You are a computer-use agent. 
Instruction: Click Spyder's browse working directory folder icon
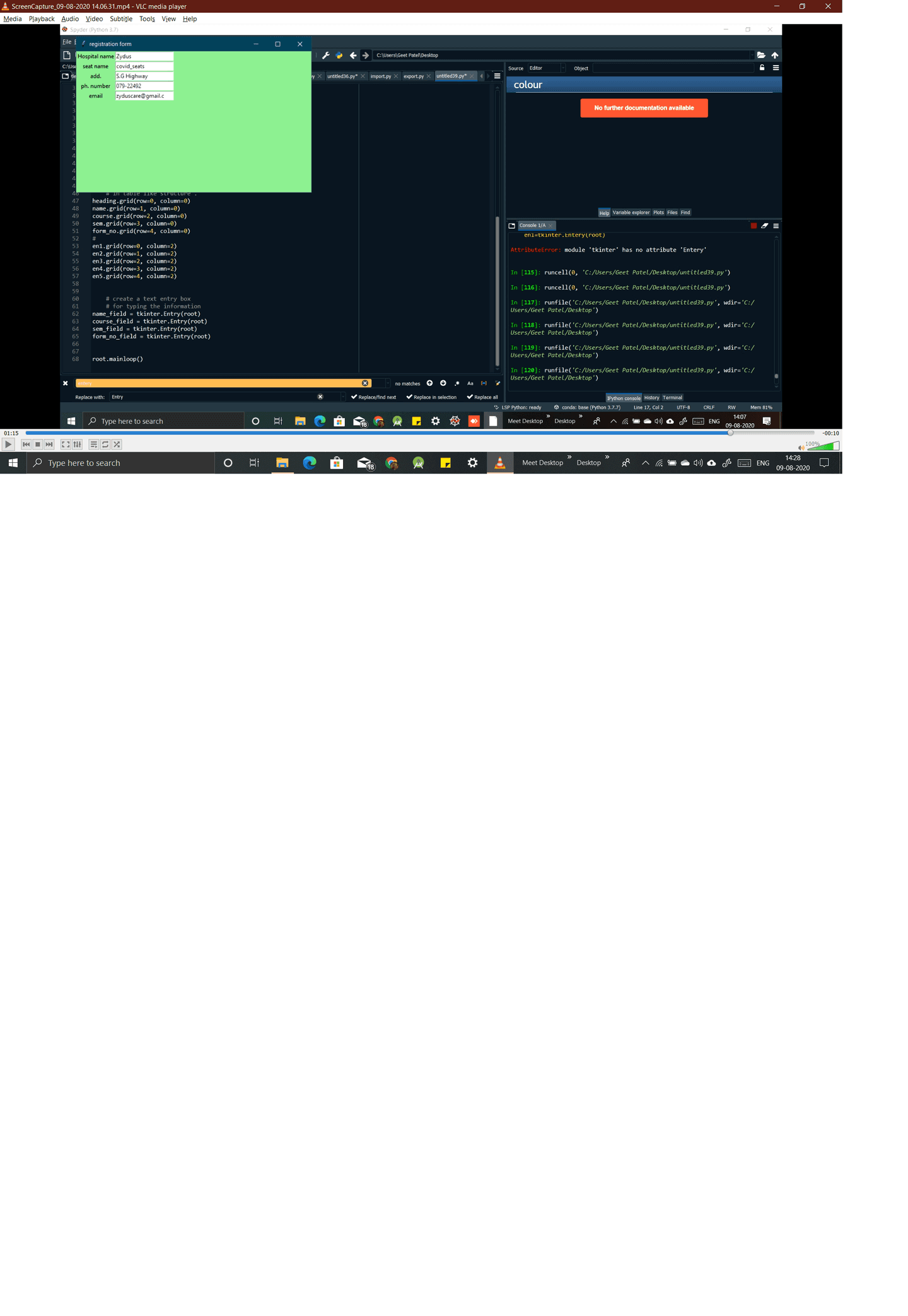coord(761,55)
